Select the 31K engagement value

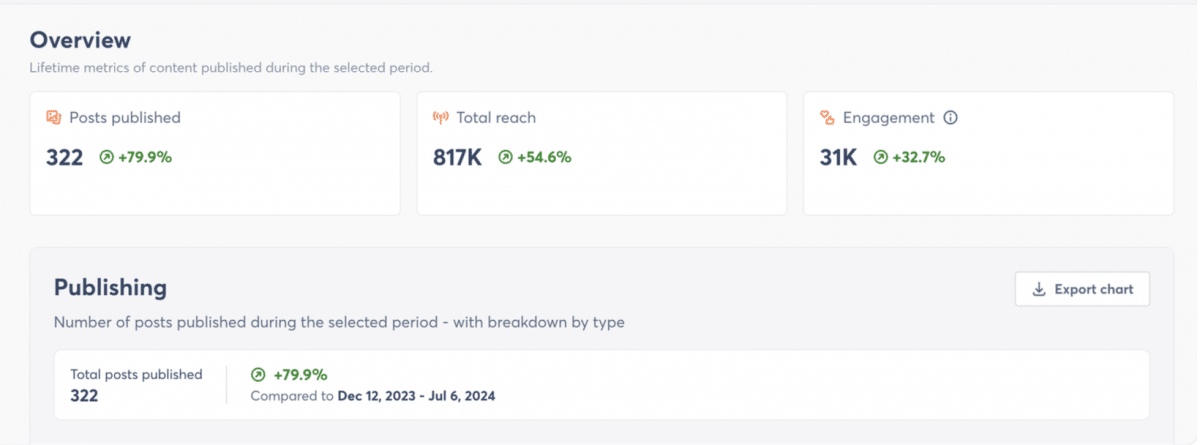point(839,157)
